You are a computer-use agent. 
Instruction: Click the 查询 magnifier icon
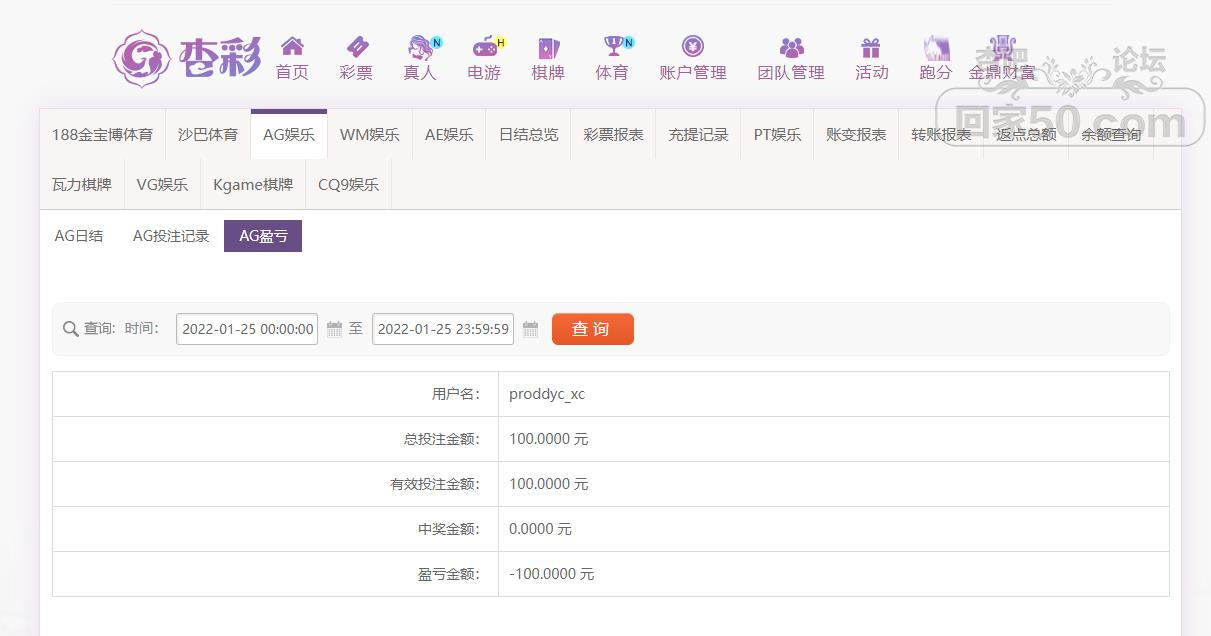(70, 329)
